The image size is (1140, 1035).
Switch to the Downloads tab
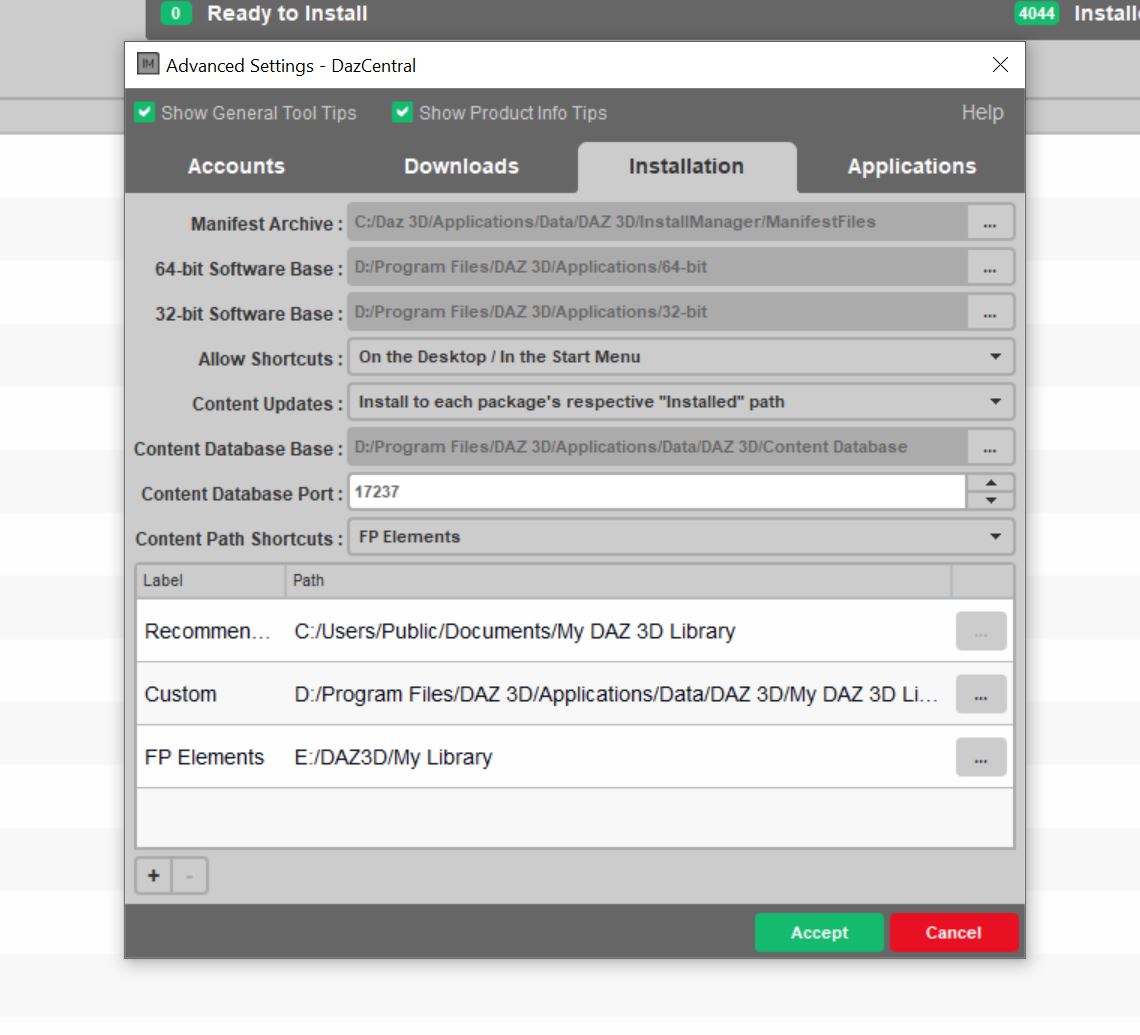pyautogui.click(x=462, y=166)
